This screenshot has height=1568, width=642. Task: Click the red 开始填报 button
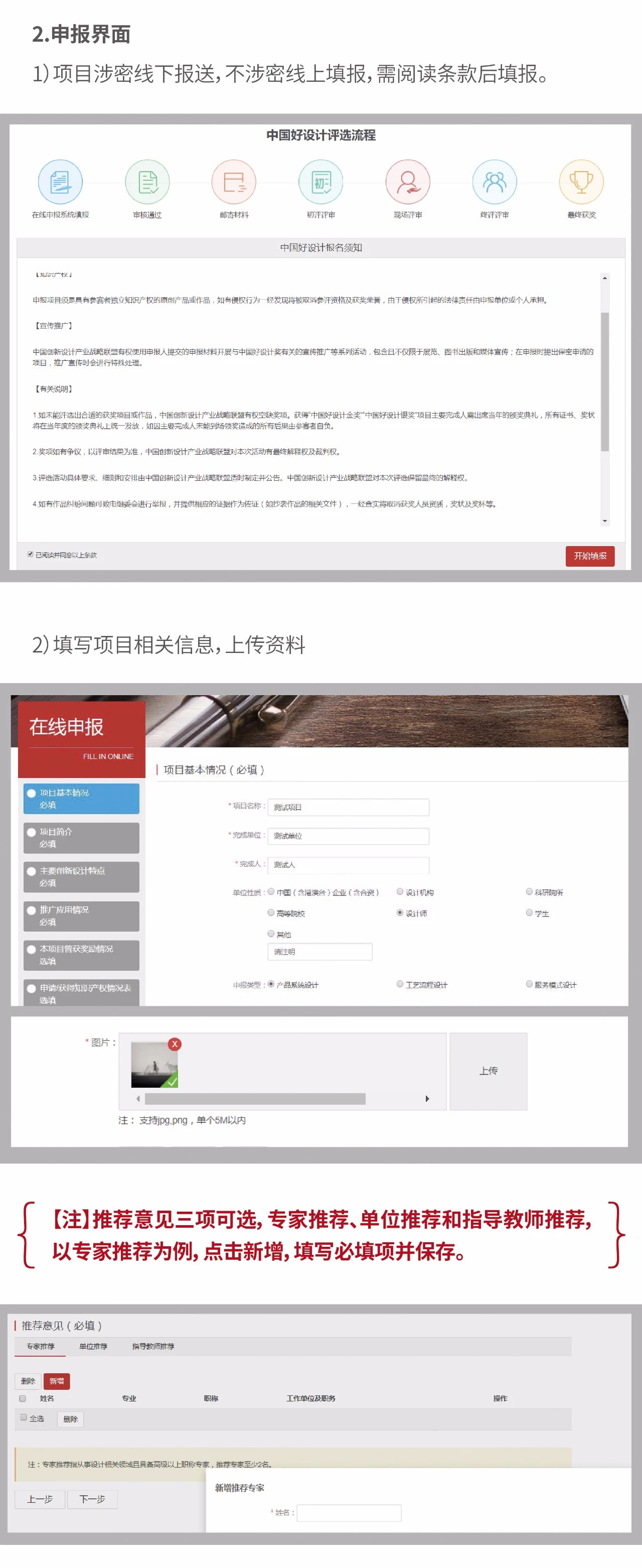coord(590,556)
